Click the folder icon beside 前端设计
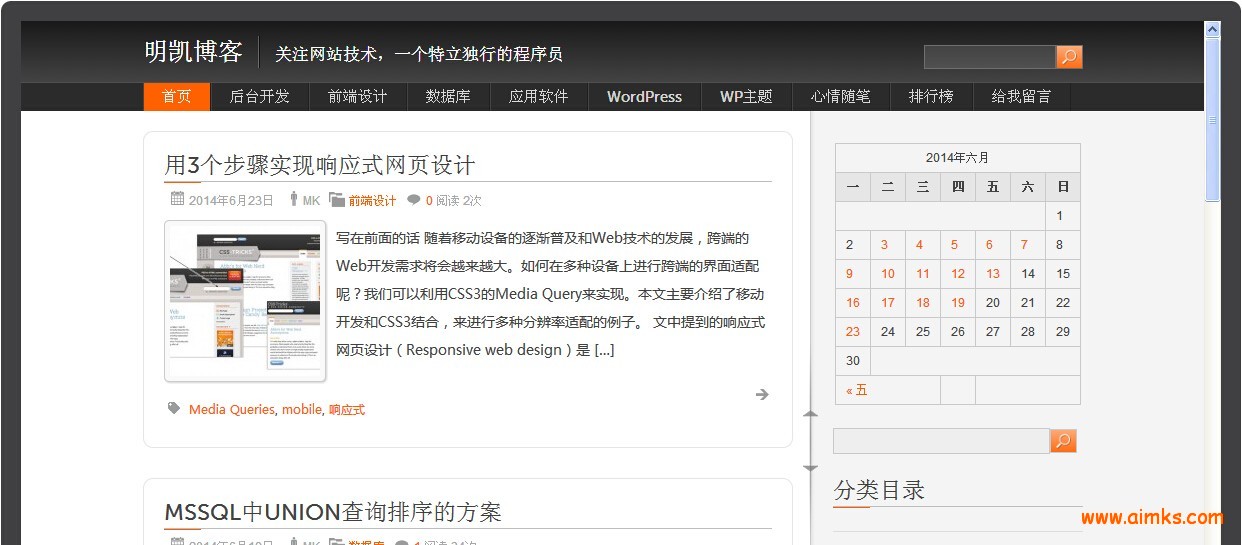This screenshot has height=545, width=1242. pyautogui.click(x=337, y=200)
